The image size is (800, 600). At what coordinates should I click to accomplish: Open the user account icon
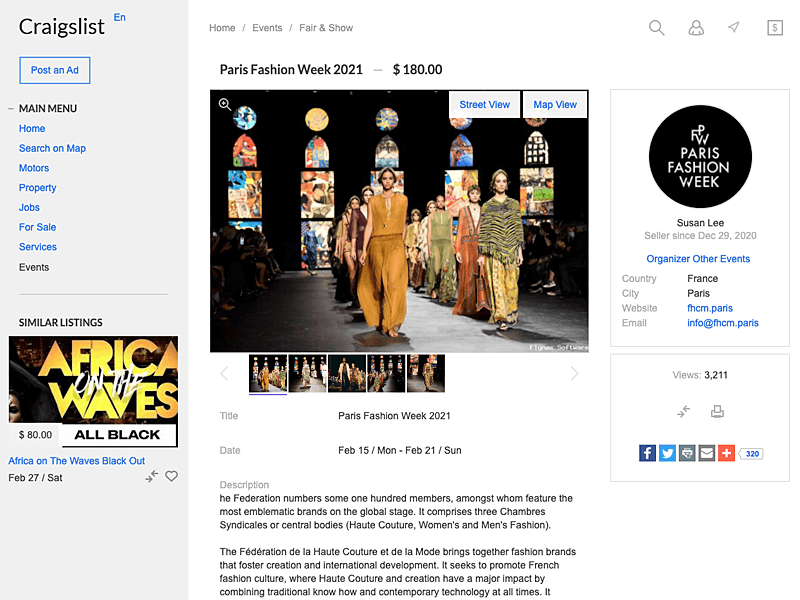coord(696,28)
